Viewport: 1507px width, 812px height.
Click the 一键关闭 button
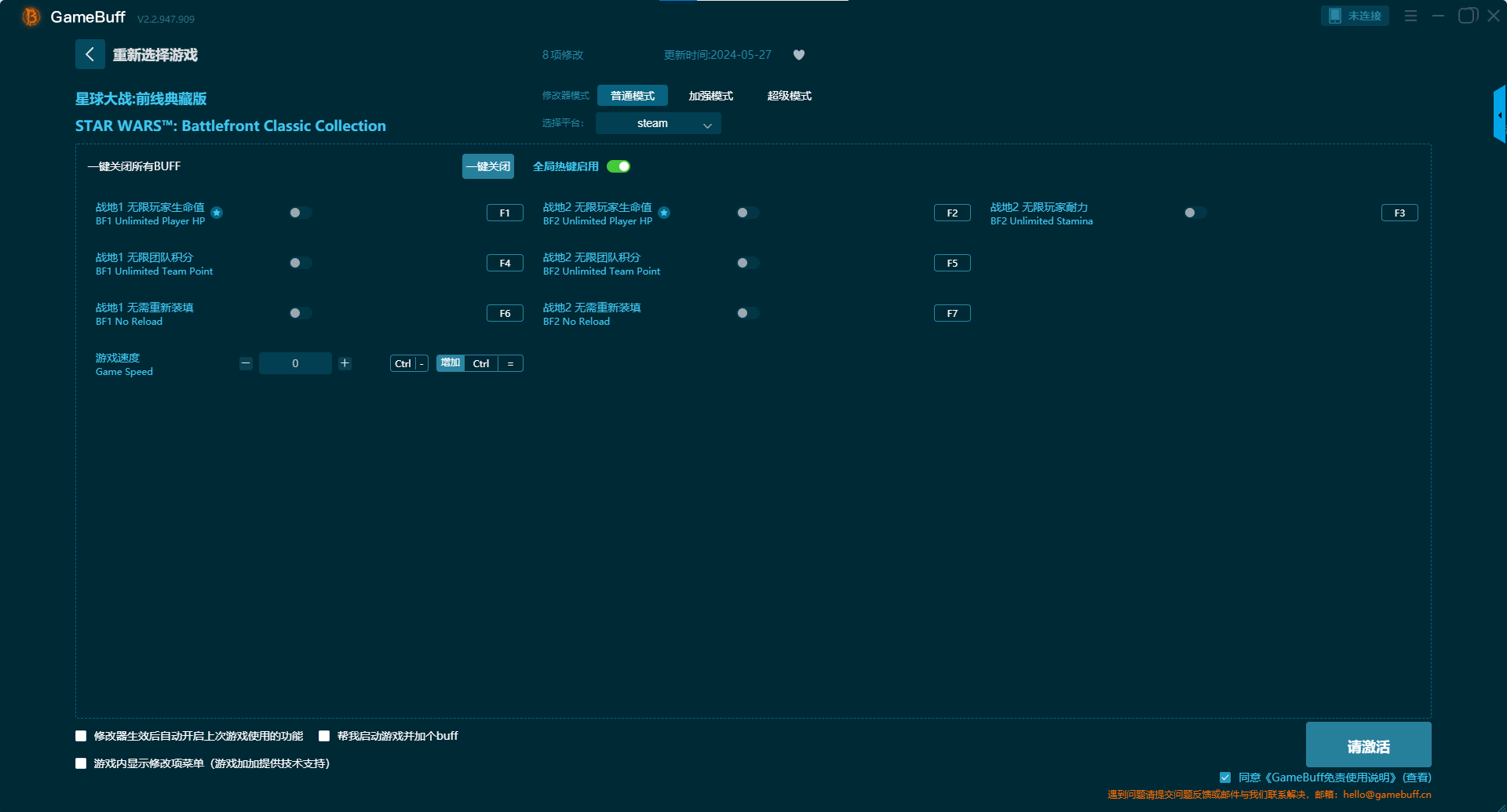point(488,166)
